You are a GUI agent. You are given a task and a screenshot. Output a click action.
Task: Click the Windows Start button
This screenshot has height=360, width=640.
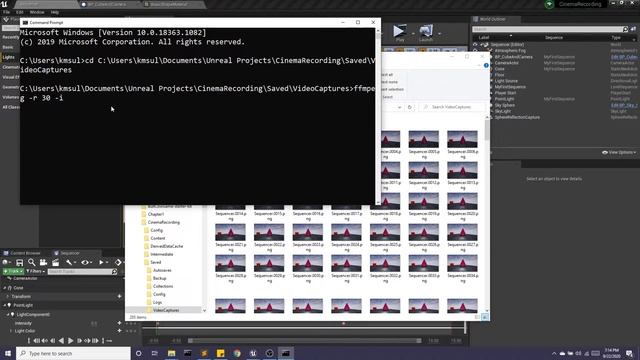coord(8,353)
